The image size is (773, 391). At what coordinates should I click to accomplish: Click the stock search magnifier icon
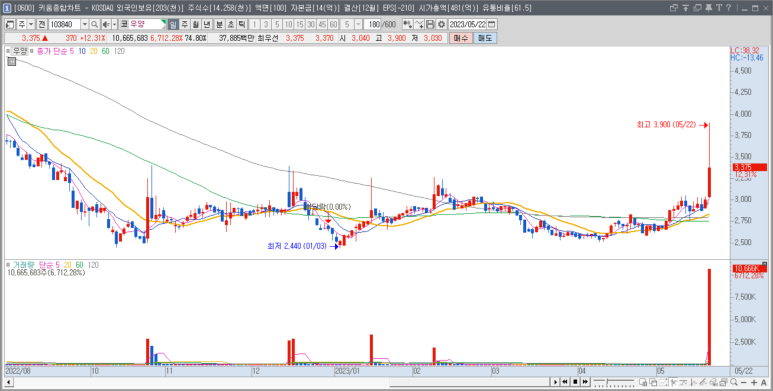[x=94, y=24]
